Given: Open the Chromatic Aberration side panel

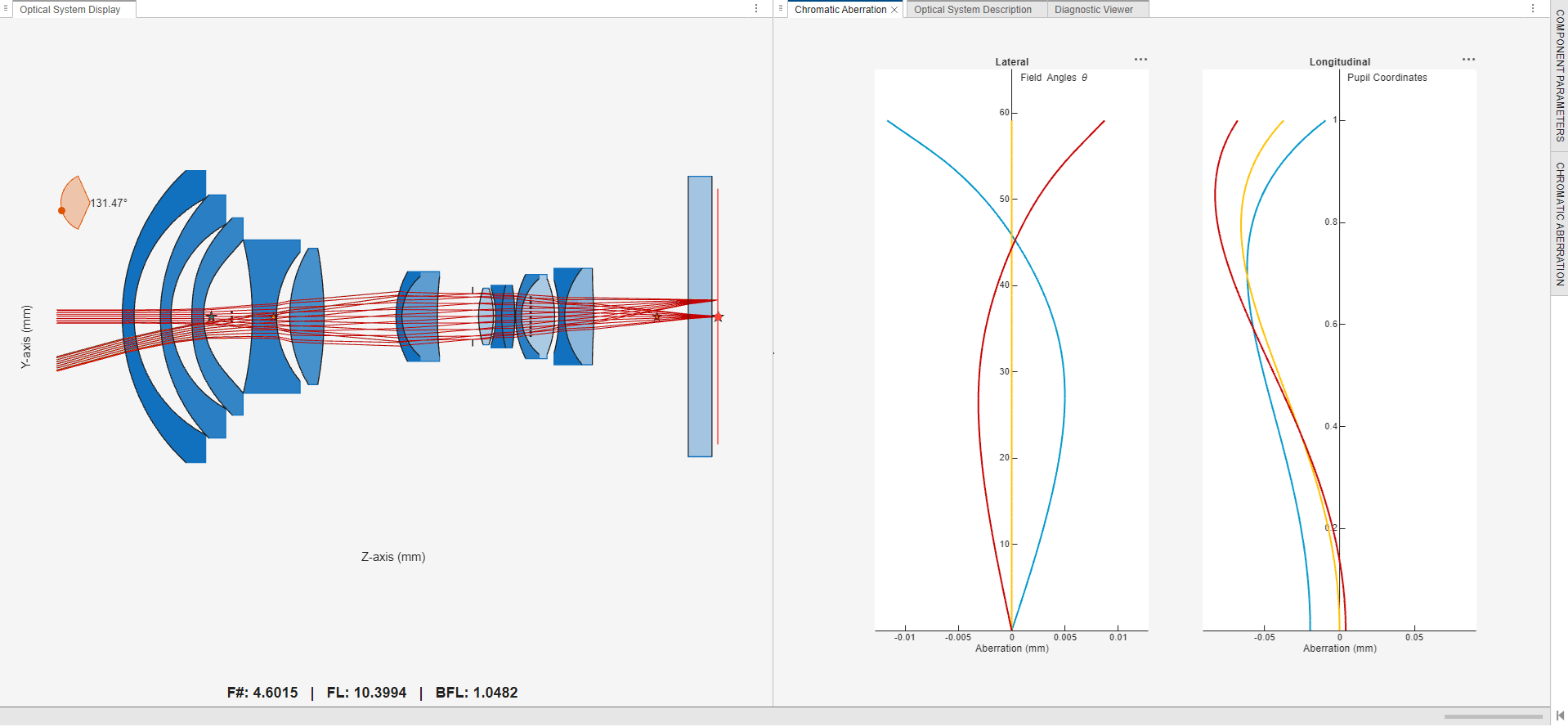Looking at the screenshot, I should 1560,223.
